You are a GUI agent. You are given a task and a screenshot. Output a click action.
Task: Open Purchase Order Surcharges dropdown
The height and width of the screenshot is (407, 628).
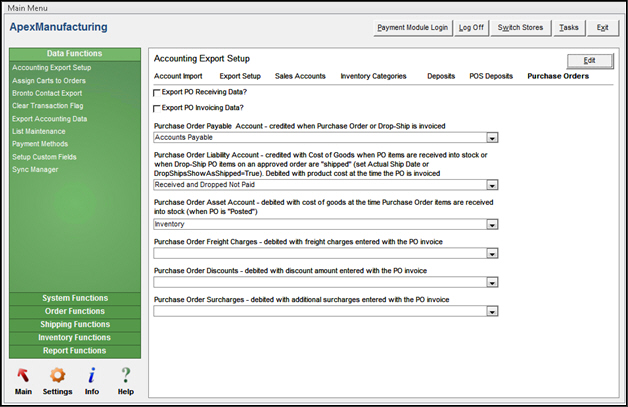point(491,311)
